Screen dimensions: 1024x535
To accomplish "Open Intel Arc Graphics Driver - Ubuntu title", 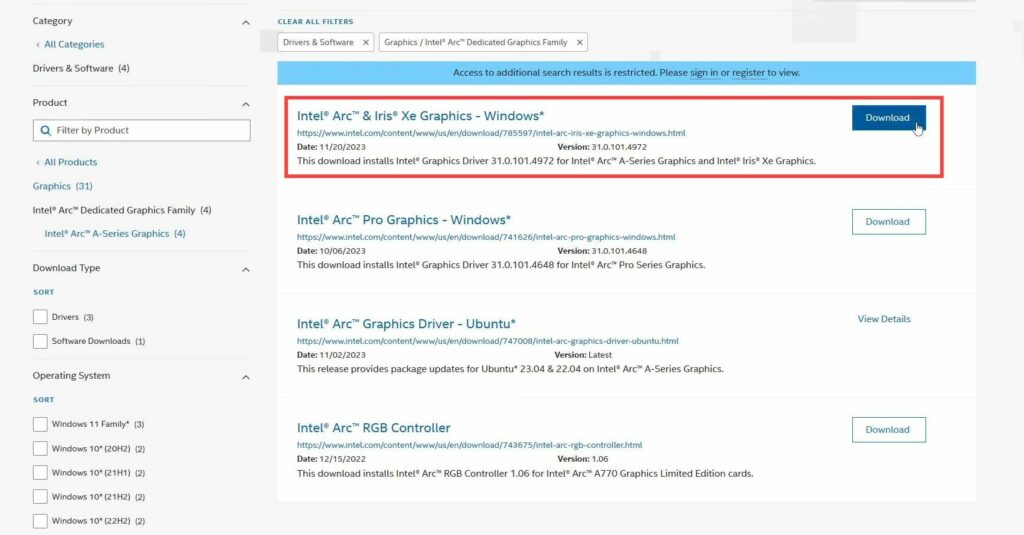I will [406, 324].
